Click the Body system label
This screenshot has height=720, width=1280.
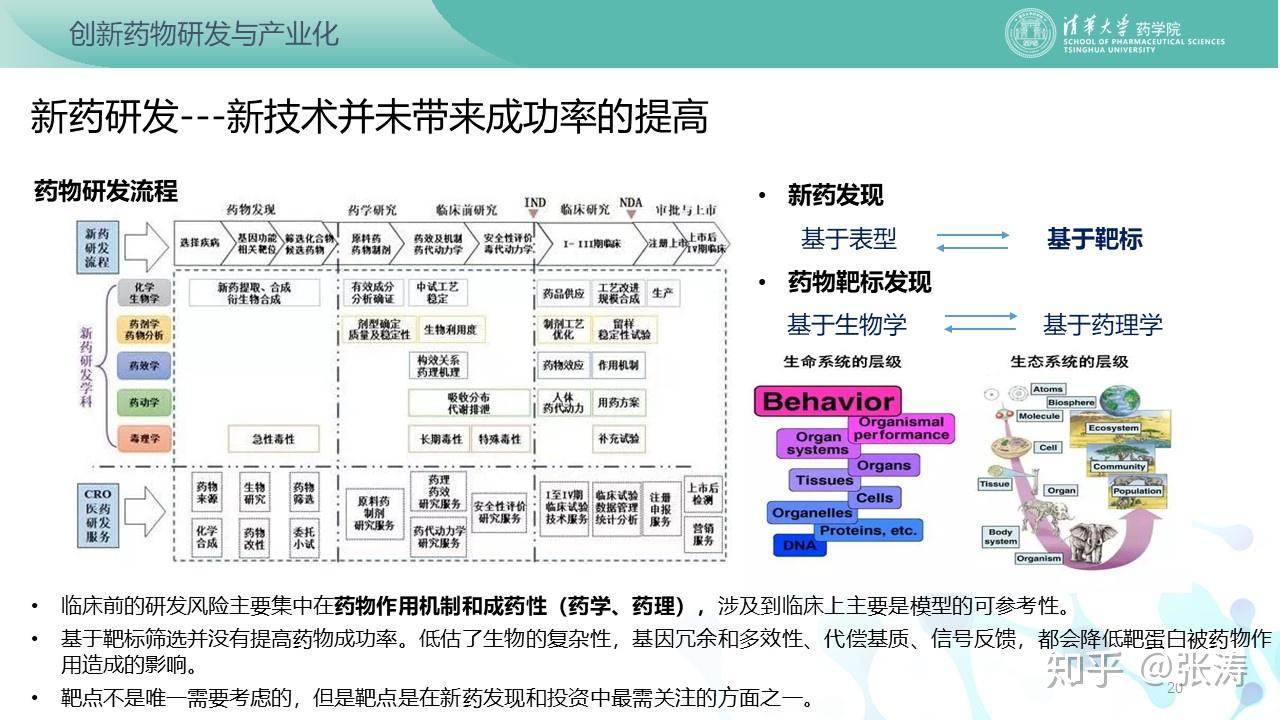click(x=1000, y=537)
